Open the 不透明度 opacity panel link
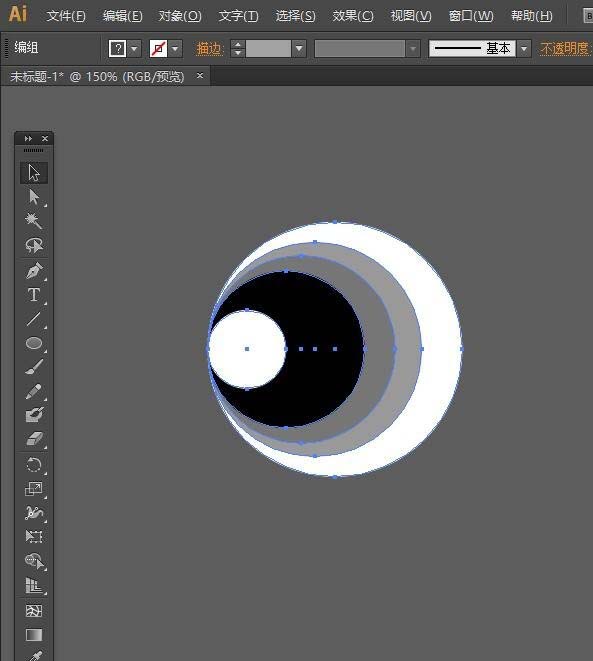The width and height of the screenshot is (593, 661). click(565, 48)
